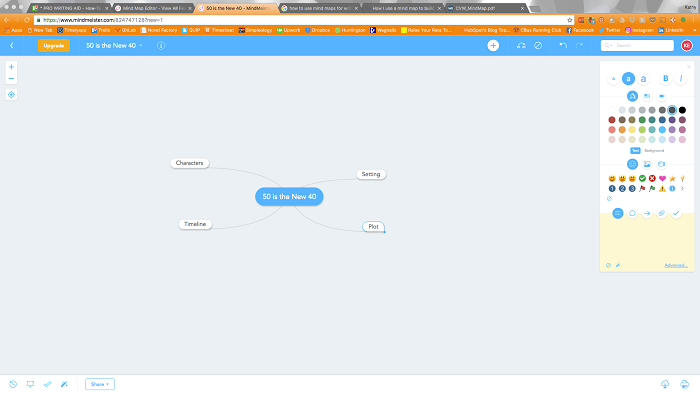Add the yellow warning triangle icon
This screenshot has height=393, width=700.
pos(662,189)
